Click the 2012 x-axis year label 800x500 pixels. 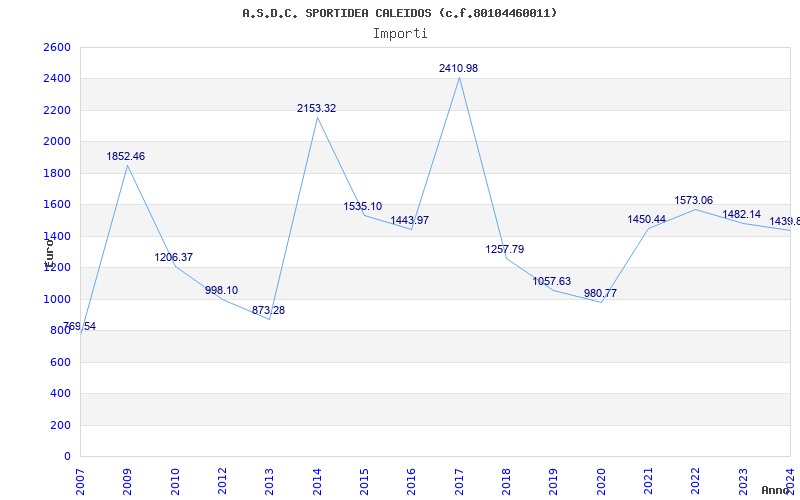[222, 481]
